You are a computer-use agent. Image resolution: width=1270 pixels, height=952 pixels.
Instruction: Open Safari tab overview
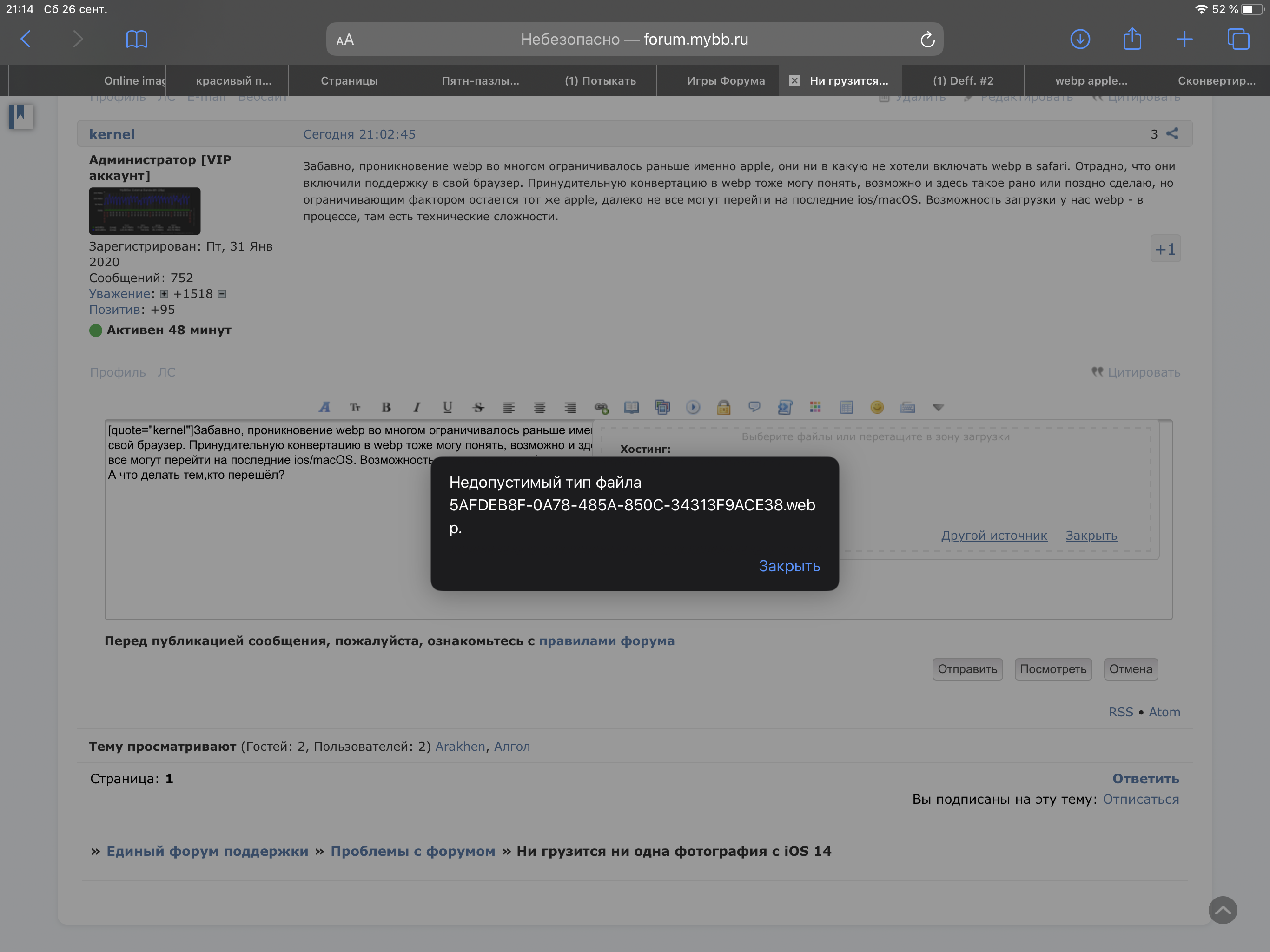pos(1238,39)
